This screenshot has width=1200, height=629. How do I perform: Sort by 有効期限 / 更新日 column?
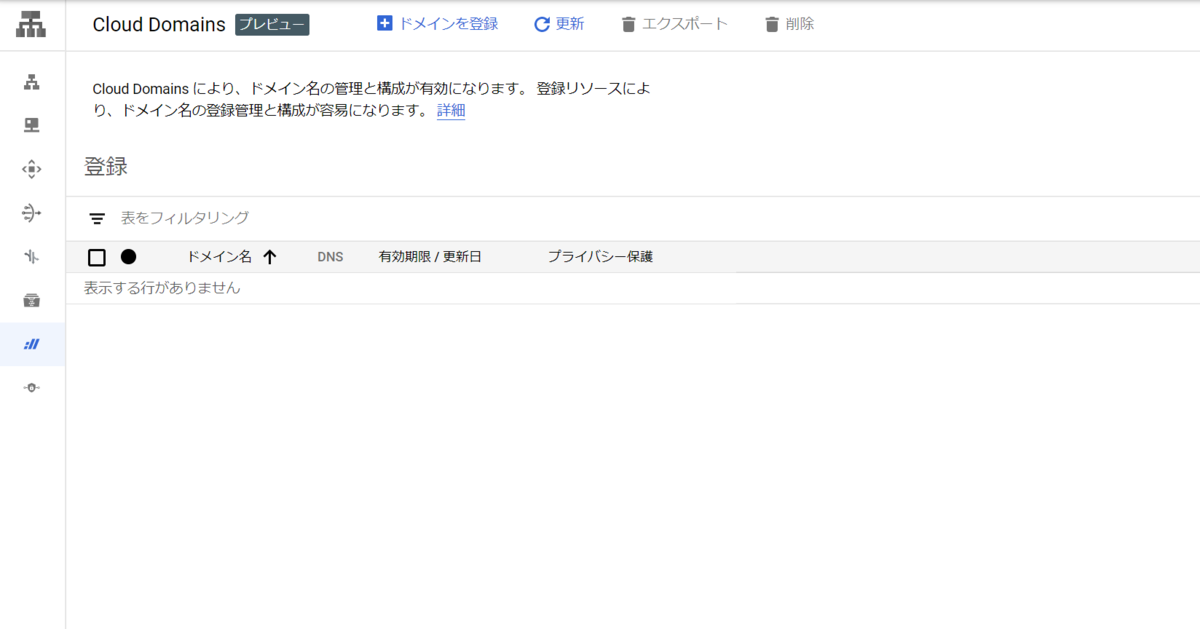[430, 256]
